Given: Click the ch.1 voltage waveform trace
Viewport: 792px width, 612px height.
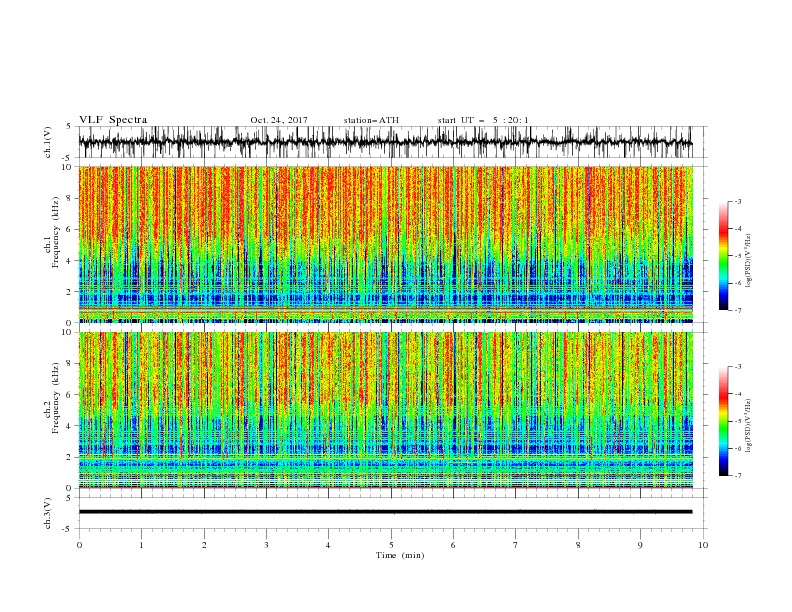Looking at the screenshot, I should click(x=385, y=142).
